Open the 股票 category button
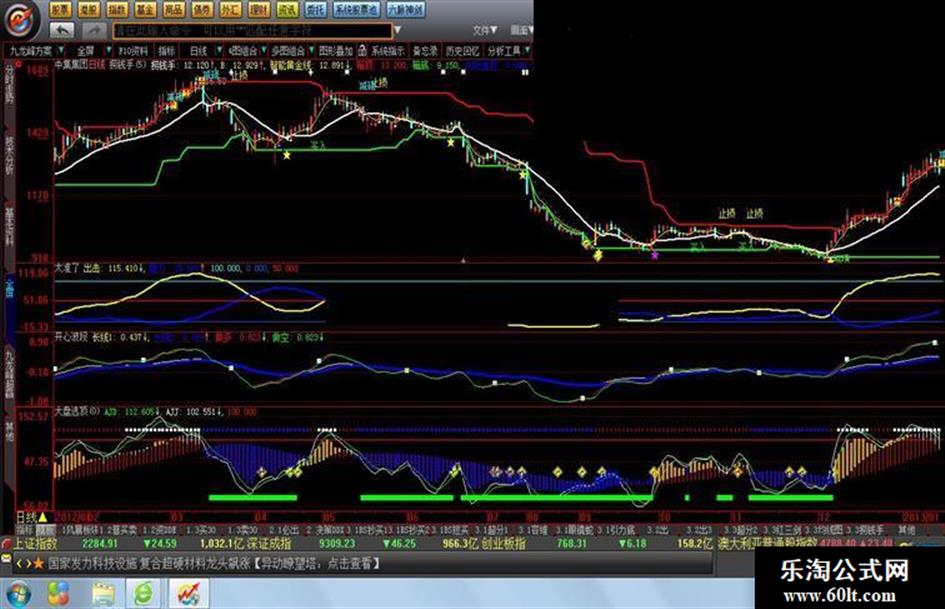The width and height of the screenshot is (945, 609). pos(60,9)
